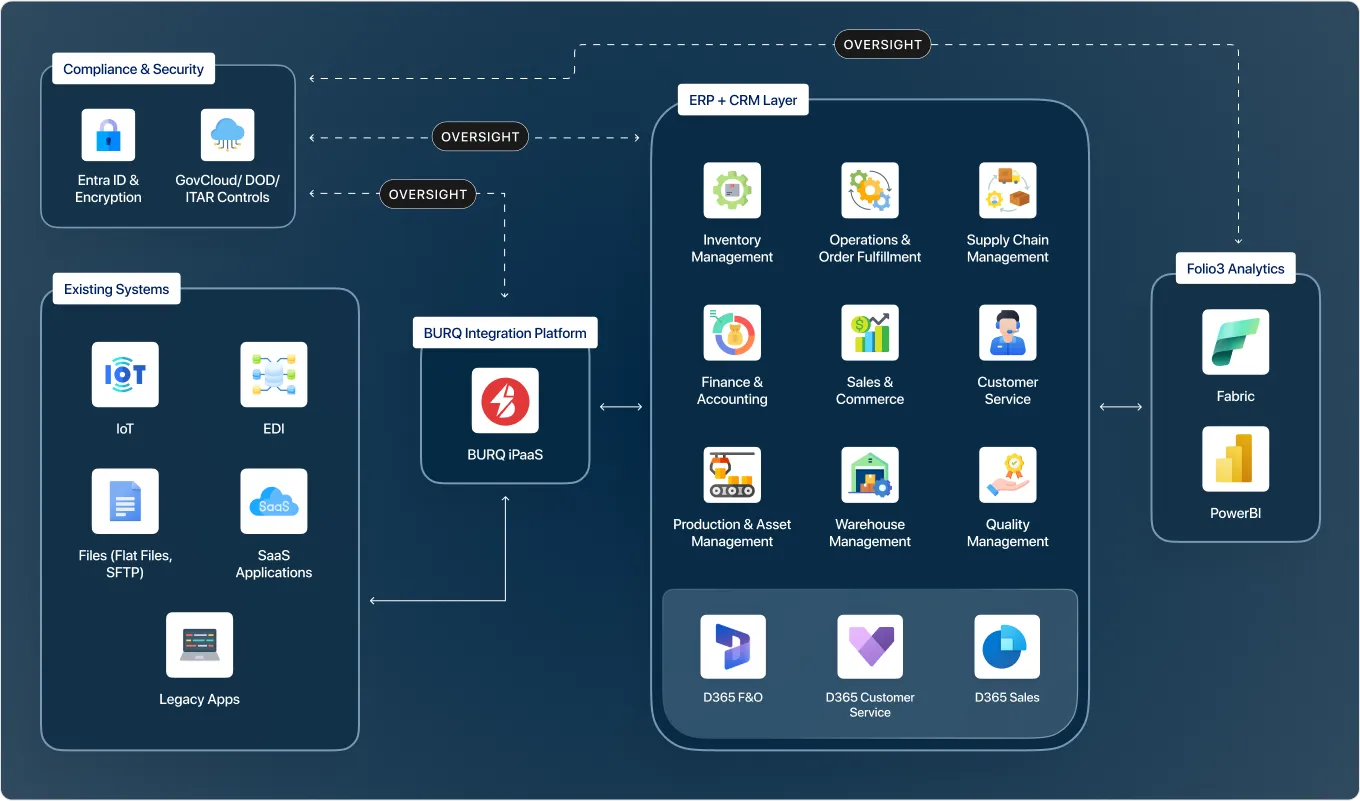Click the 'Inventory Management' label text
1360x801 pixels.
click(732, 248)
